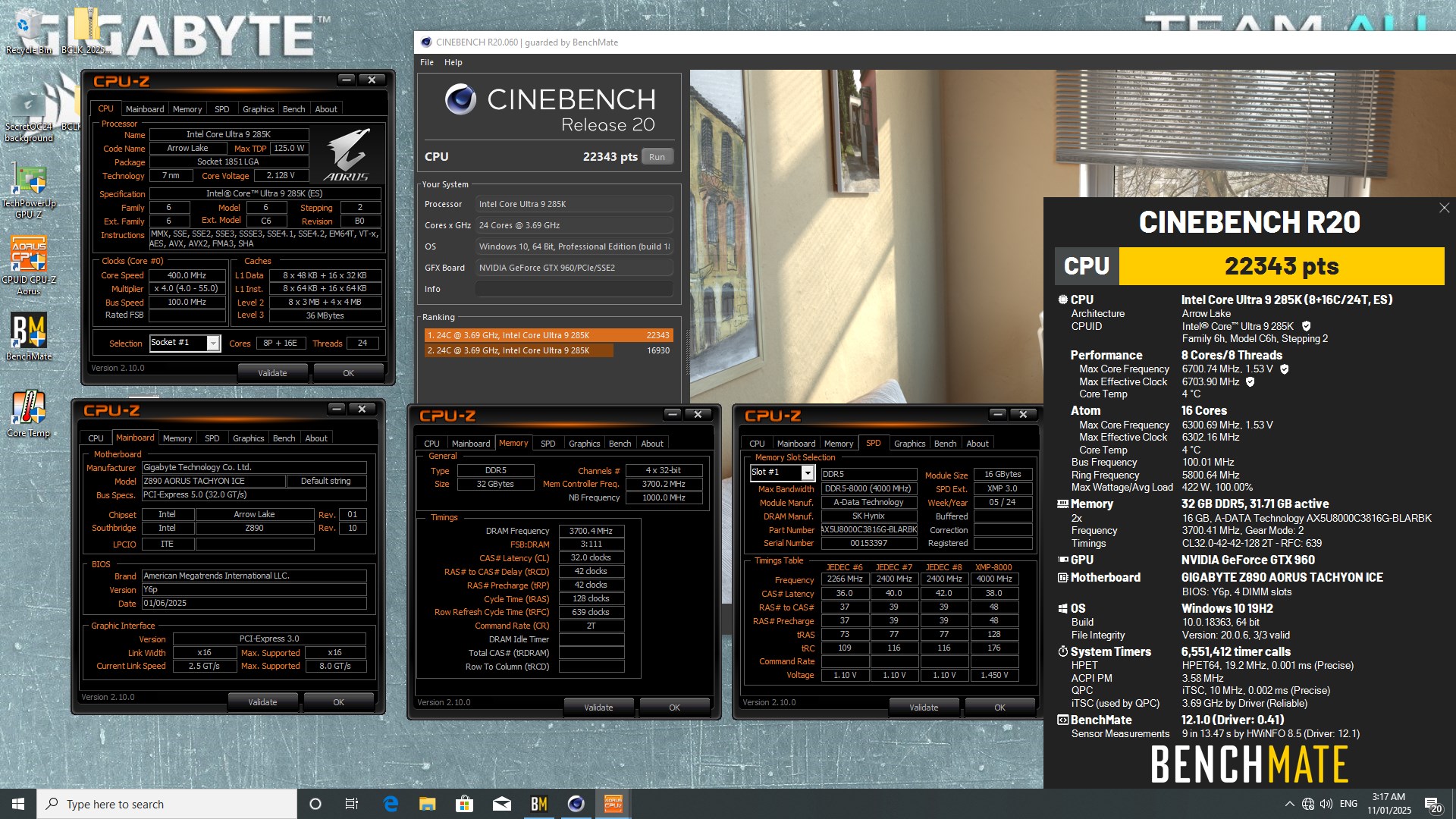The image size is (1456, 819).
Task: Switch to Mainboard tab in top CPU-Z window
Action: coord(145,109)
